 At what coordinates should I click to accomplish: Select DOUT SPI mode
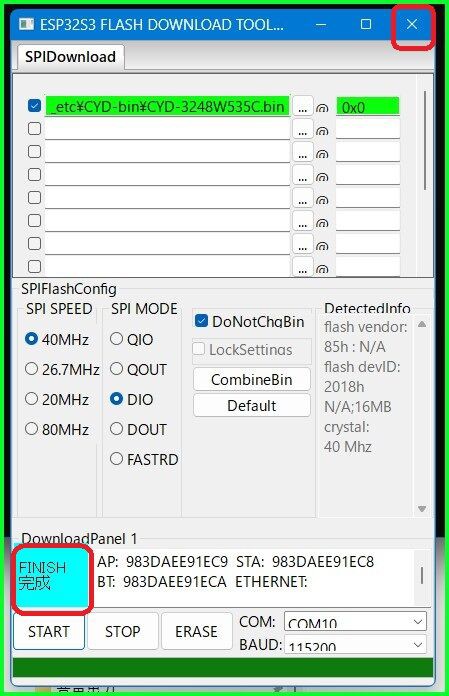pyautogui.click(x=138, y=429)
